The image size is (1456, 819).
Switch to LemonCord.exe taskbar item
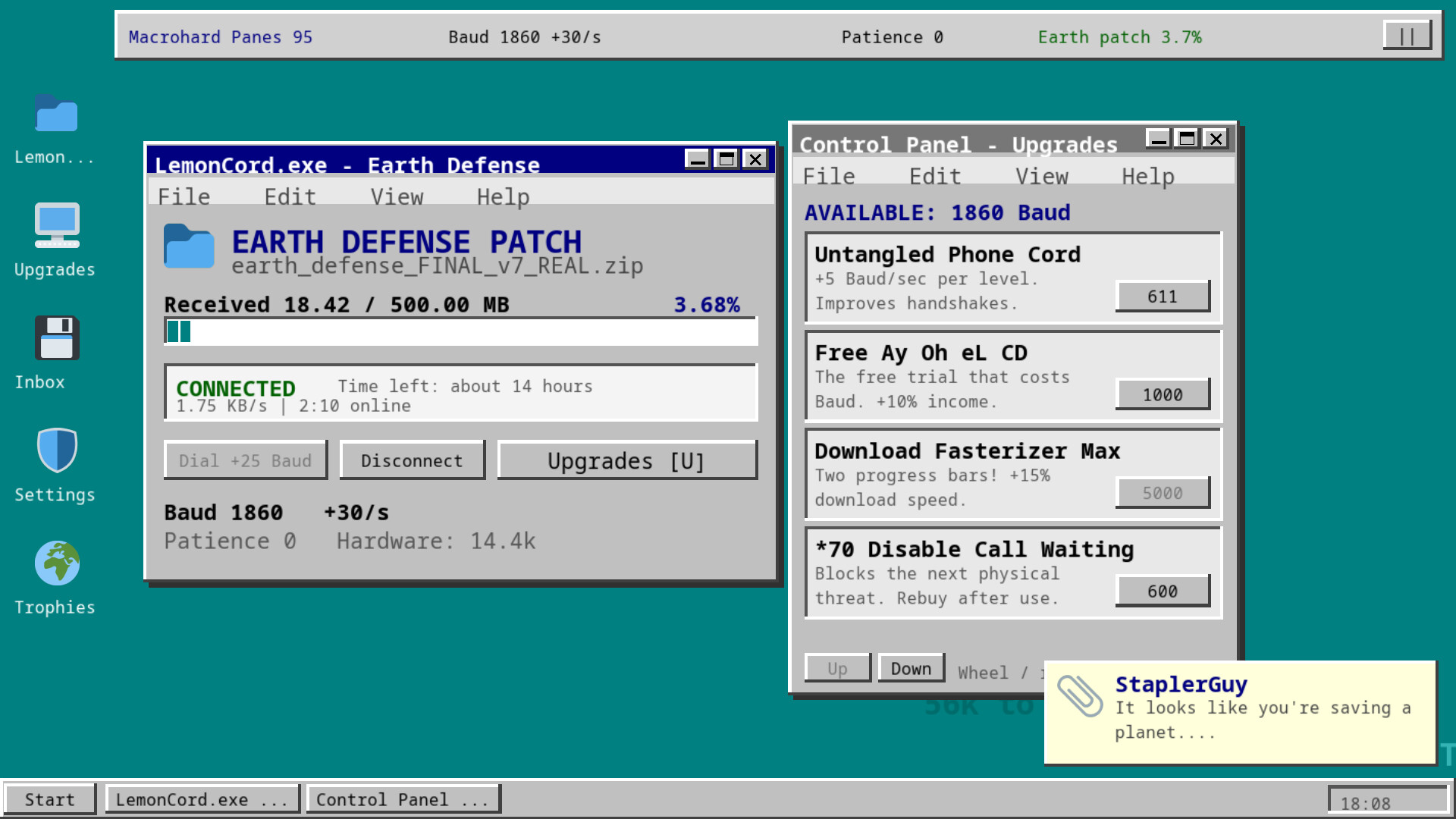pyautogui.click(x=202, y=799)
